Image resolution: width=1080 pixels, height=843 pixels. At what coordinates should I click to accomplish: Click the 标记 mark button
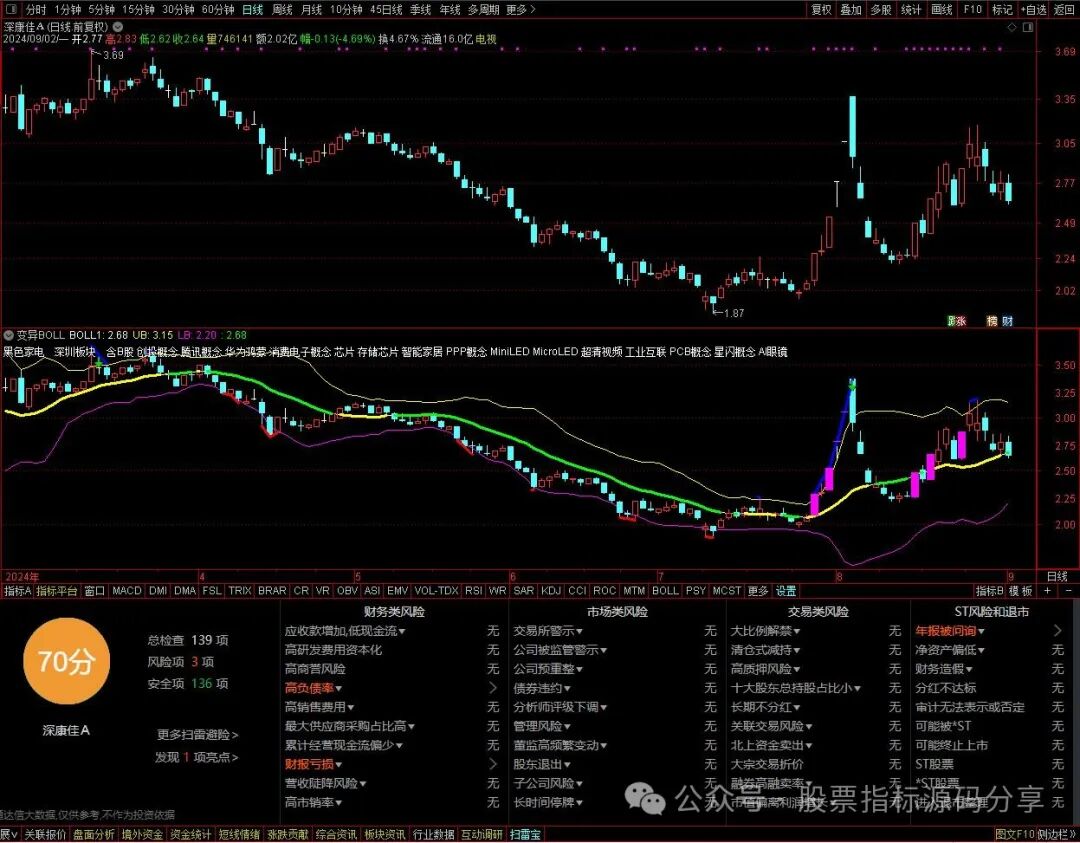pos(1002,10)
